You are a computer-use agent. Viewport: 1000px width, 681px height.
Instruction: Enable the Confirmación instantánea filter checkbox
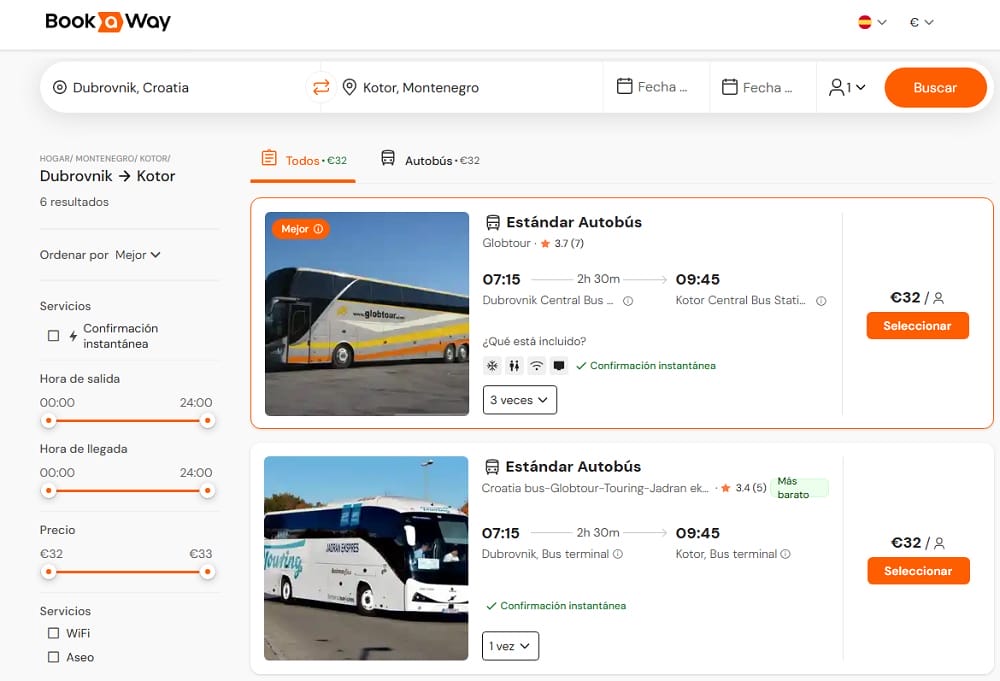point(54,336)
